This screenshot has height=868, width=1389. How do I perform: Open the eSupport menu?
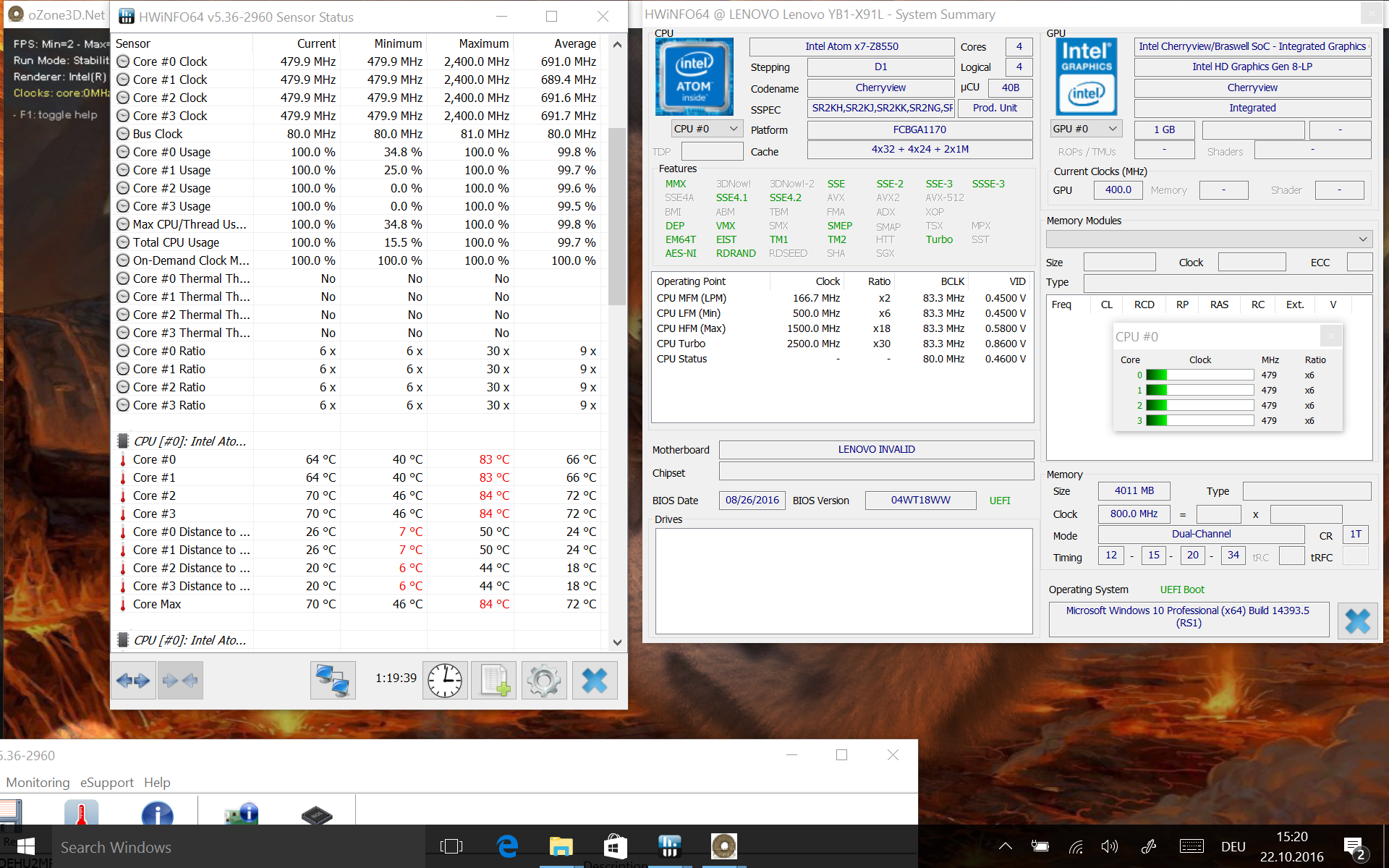point(107,783)
